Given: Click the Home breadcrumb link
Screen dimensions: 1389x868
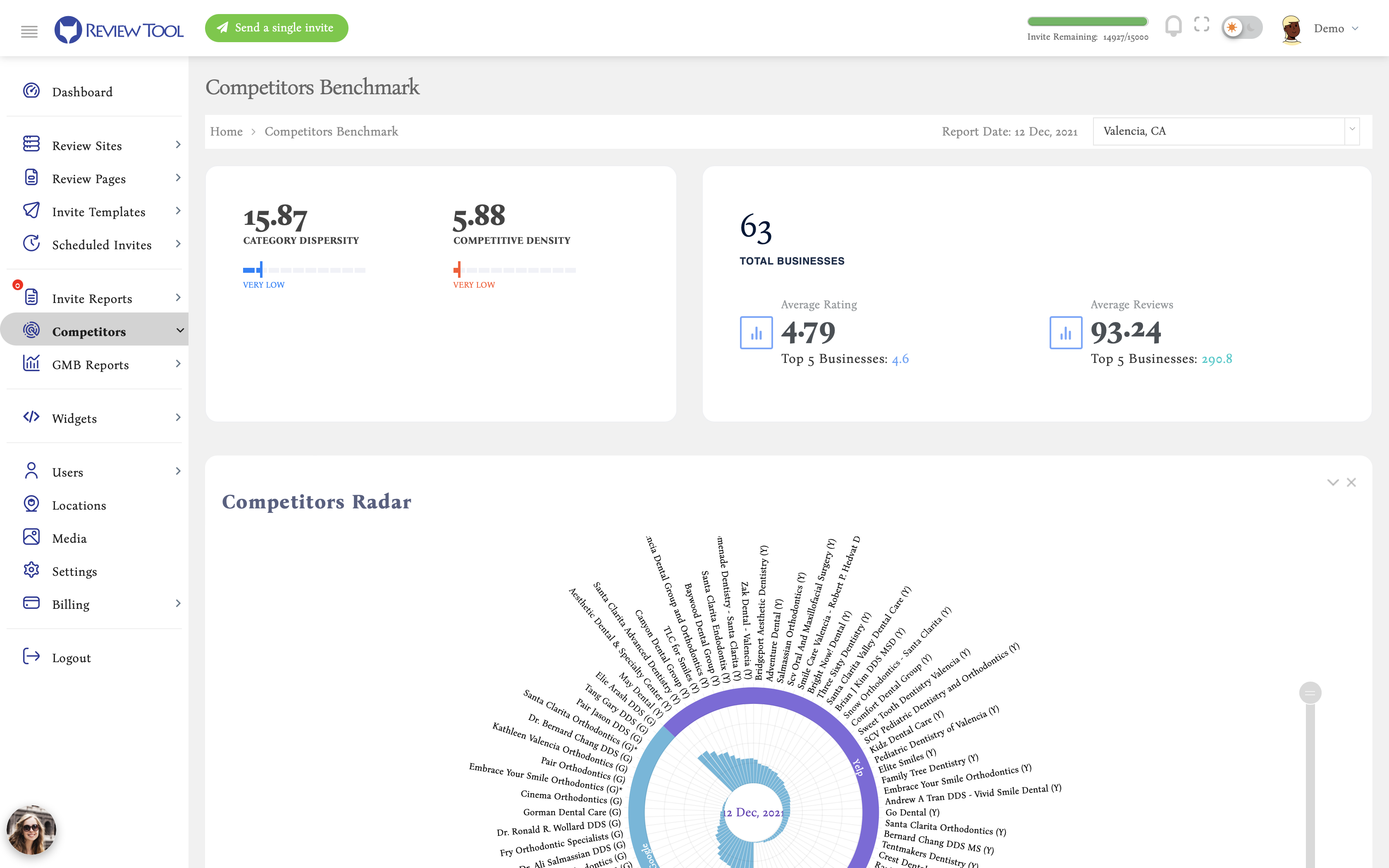Looking at the screenshot, I should (226, 131).
